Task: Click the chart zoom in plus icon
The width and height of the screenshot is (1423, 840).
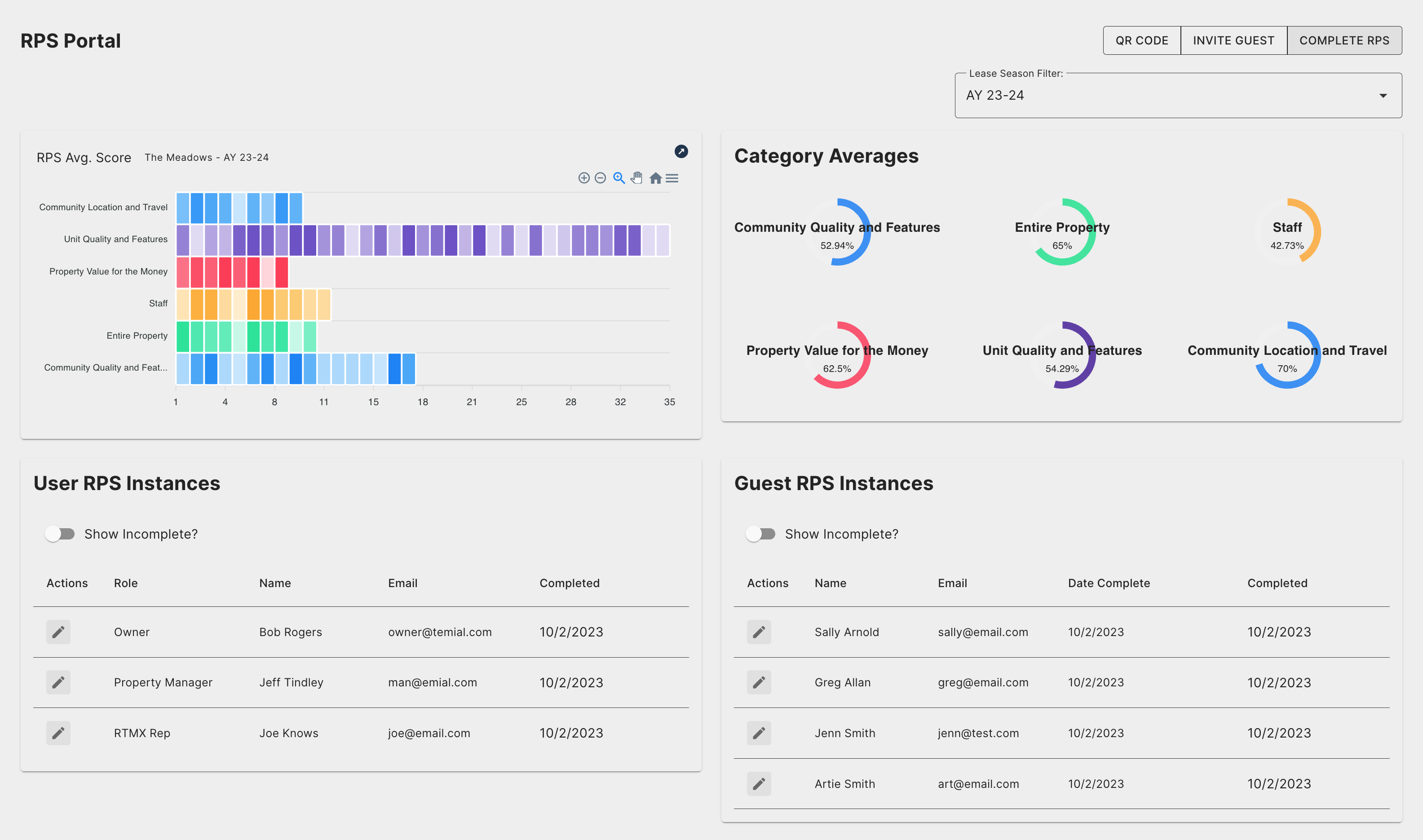Action: click(x=583, y=178)
